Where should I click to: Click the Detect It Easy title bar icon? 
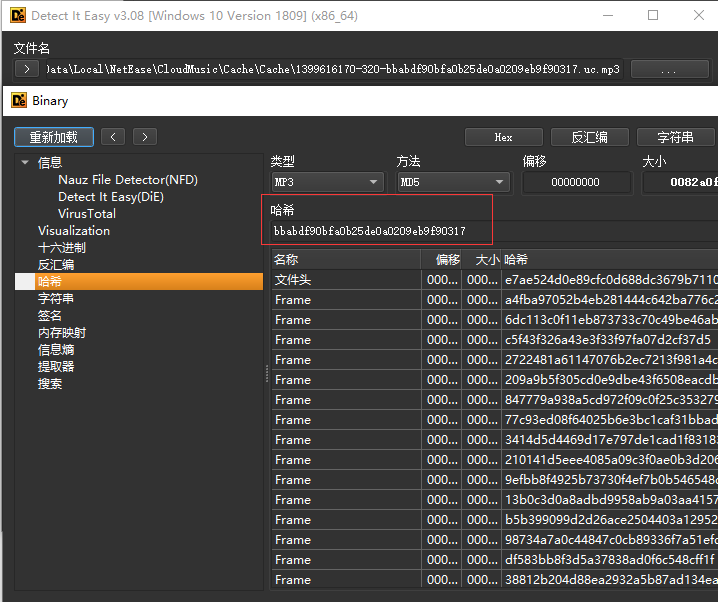(x=18, y=16)
